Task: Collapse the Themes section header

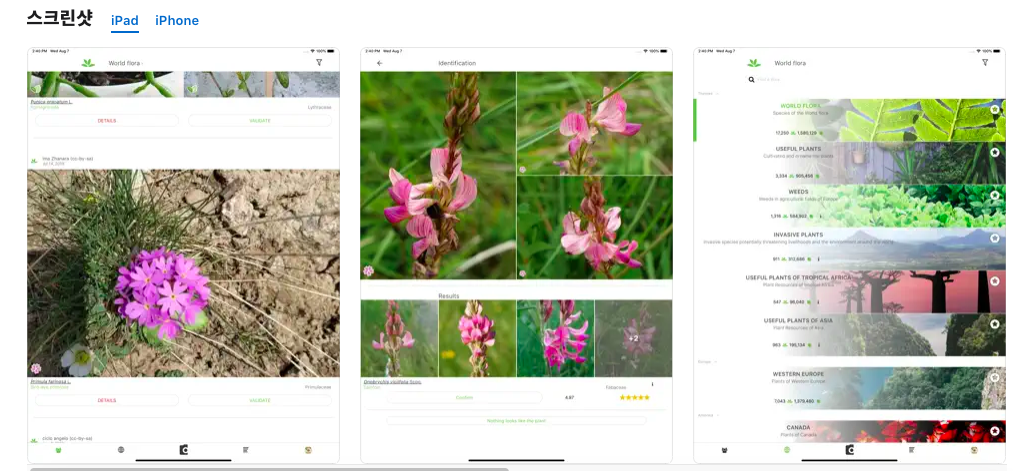Action: [709, 94]
